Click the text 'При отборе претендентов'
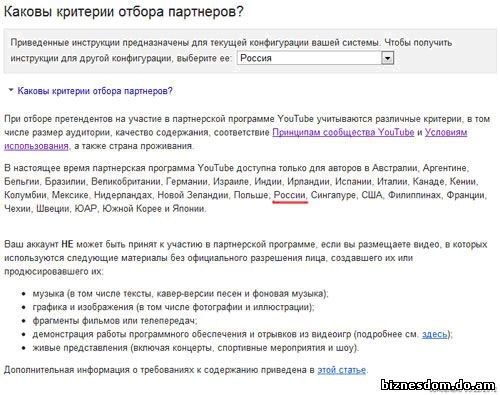The image size is (500, 395). point(57,119)
